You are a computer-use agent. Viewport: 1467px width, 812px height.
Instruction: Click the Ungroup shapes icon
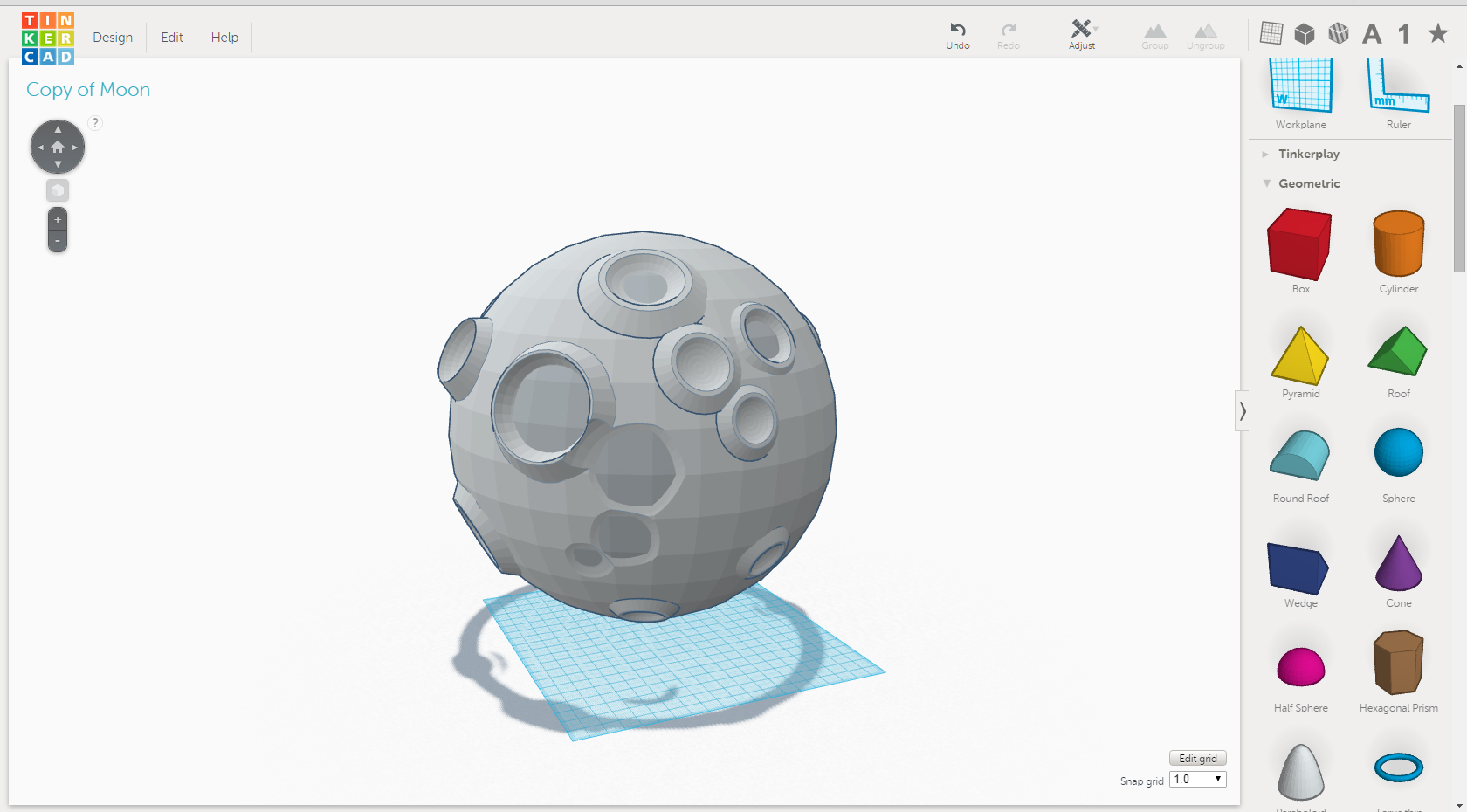tap(1206, 36)
